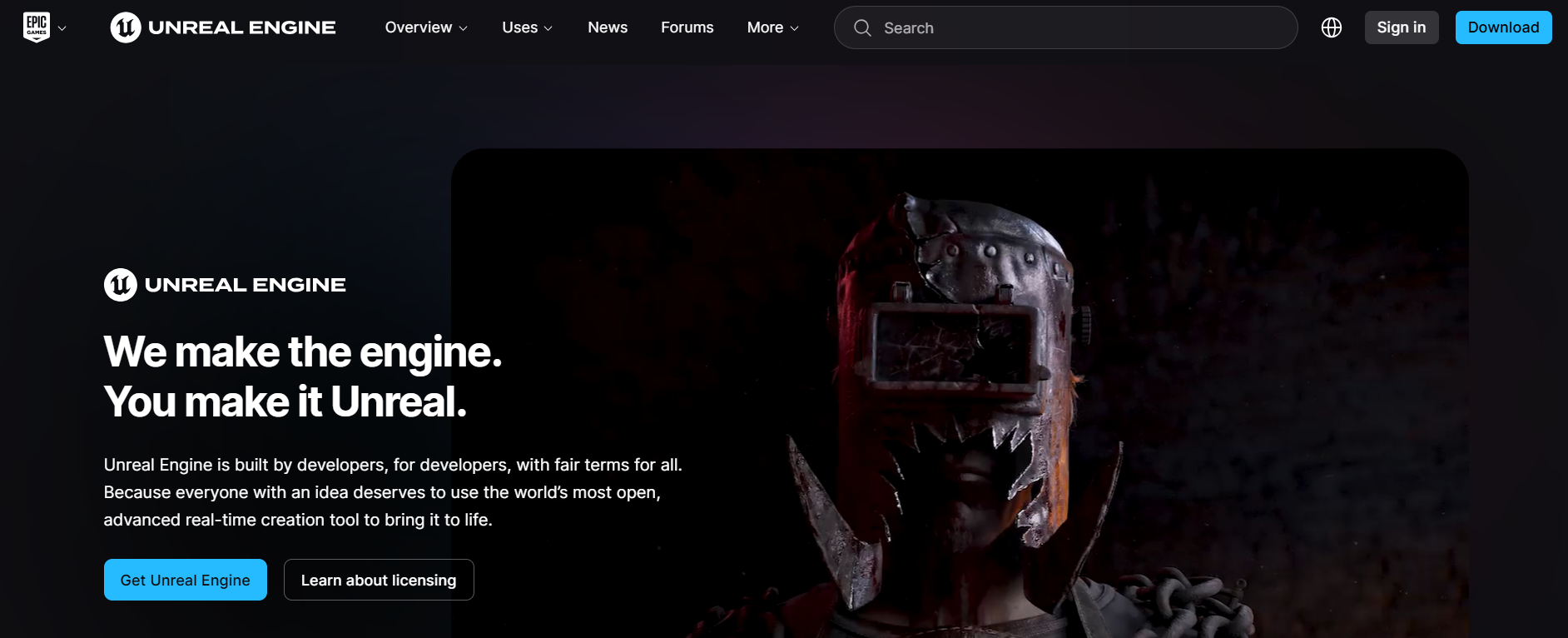The image size is (1568, 638).
Task: Click the 'We make the engine.' headline
Action: pyautogui.click(x=303, y=352)
